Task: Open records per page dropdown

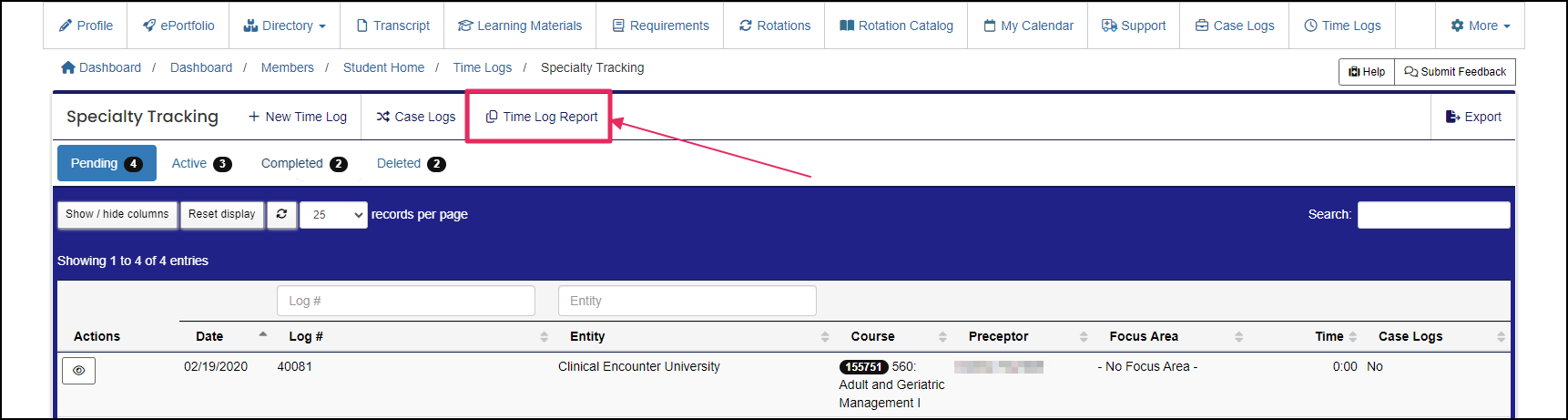Action: click(333, 215)
